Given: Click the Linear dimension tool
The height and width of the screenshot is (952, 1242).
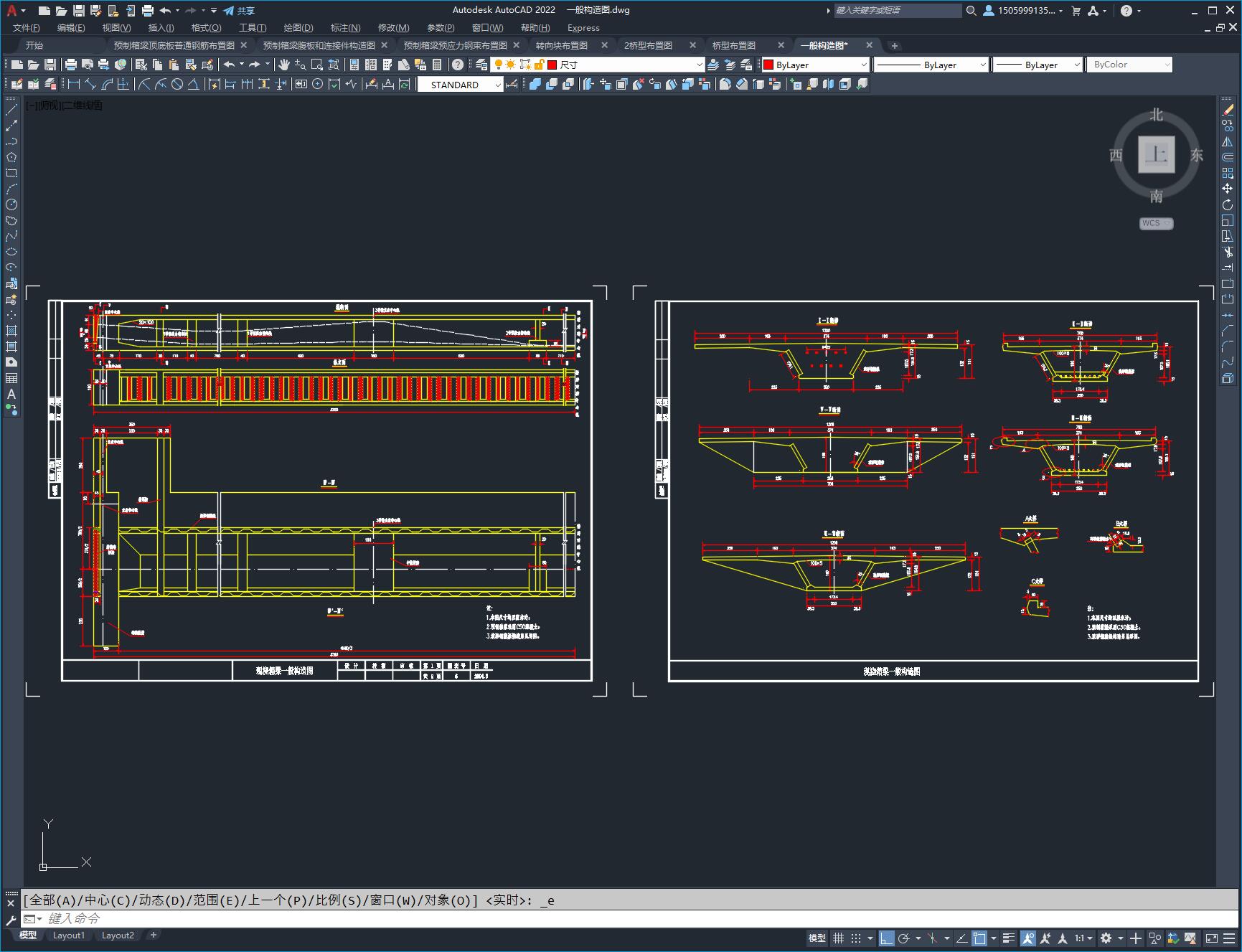Looking at the screenshot, I should click(x=73, y=85).
